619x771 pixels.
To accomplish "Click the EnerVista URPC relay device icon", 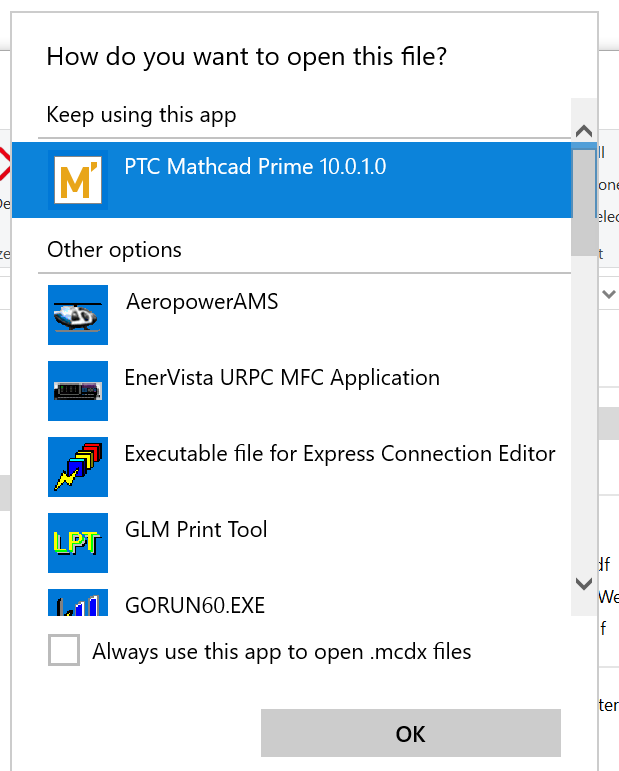I will [77, 391].
